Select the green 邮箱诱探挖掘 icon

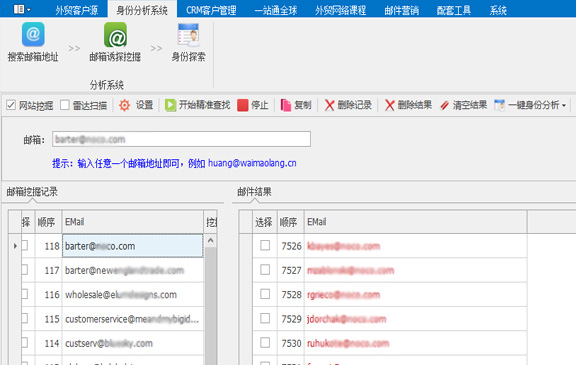coord(115,35)
